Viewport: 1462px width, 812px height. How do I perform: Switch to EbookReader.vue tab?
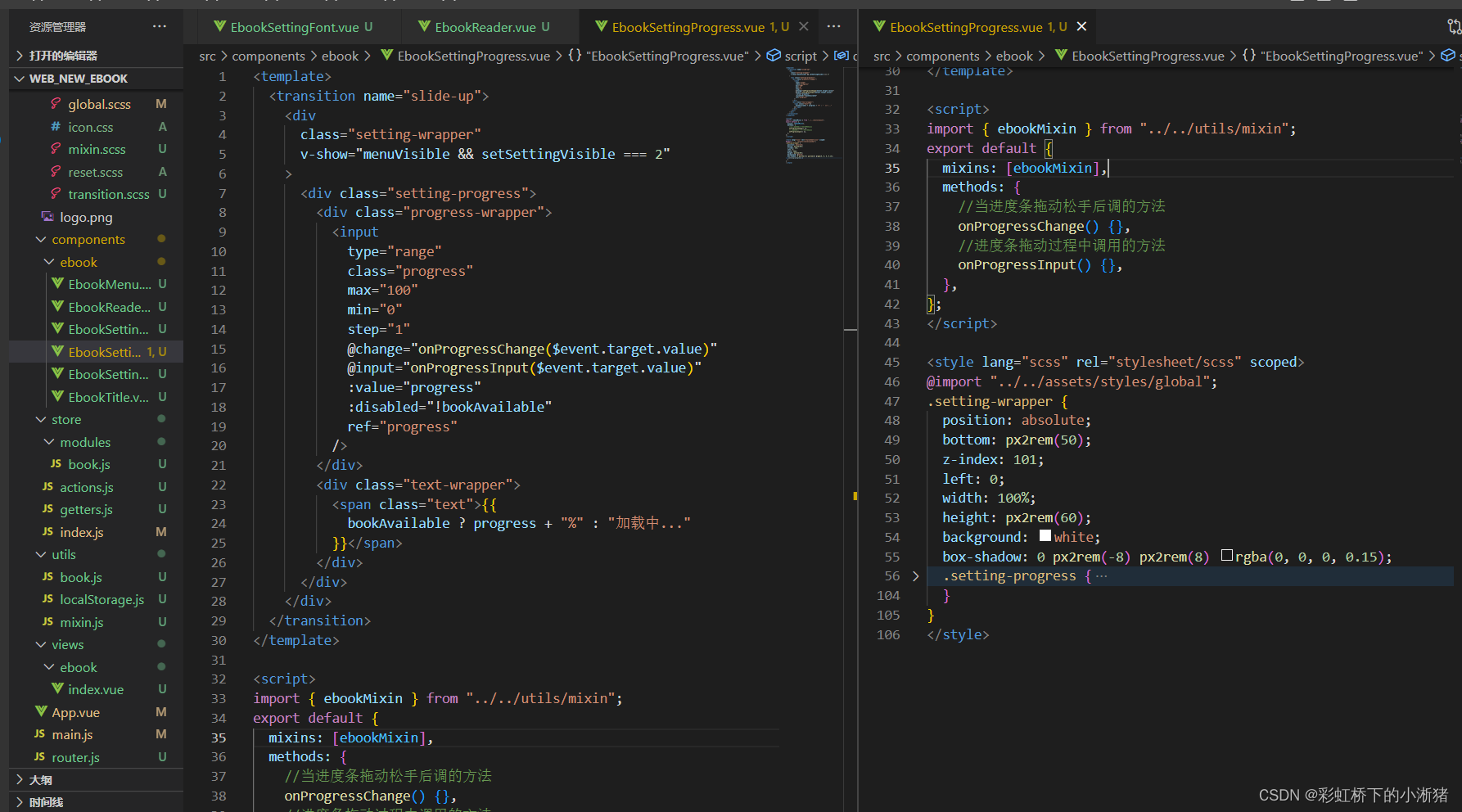(484, 27)
